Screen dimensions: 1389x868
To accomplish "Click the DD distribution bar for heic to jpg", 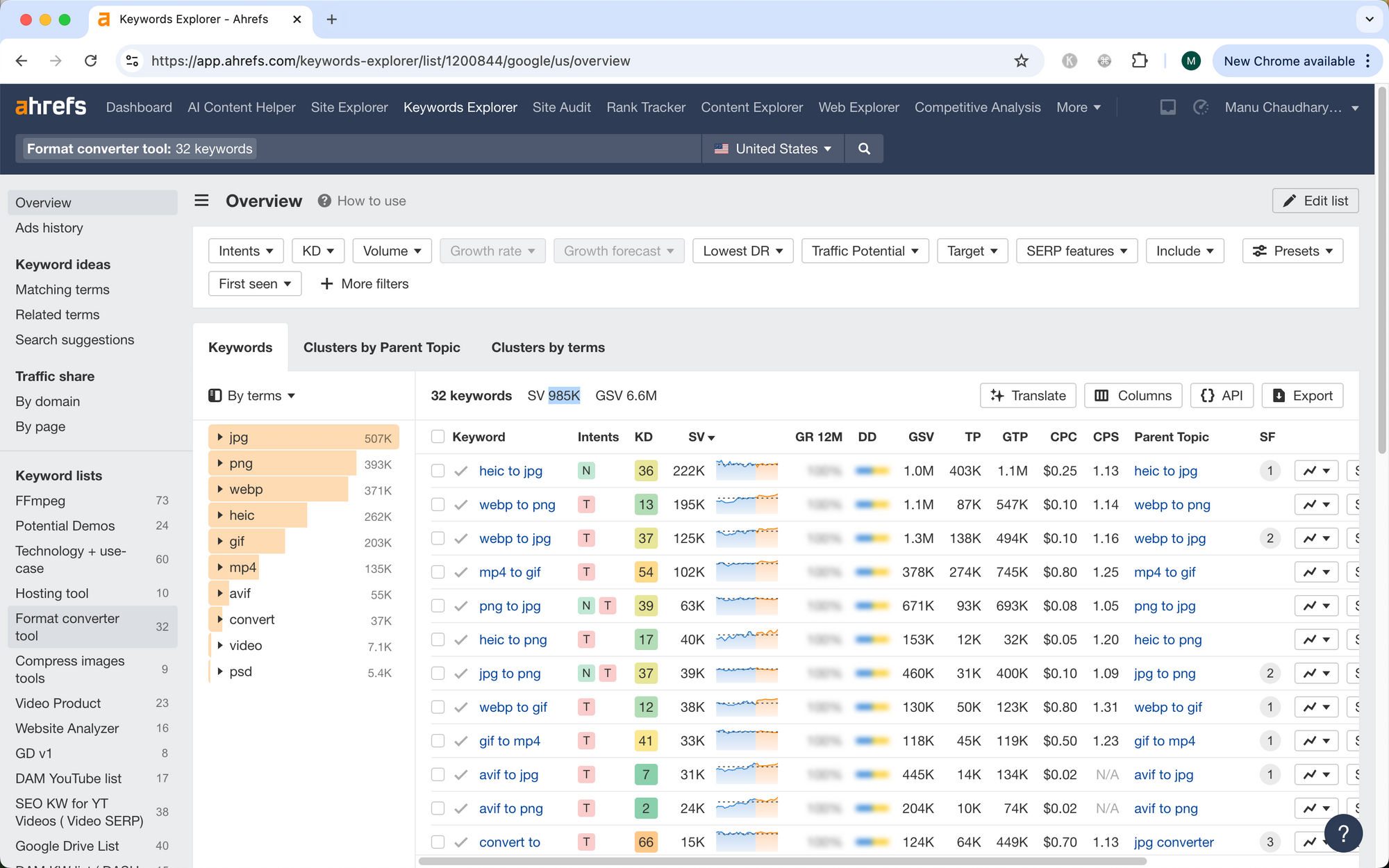I will [872, 471].
